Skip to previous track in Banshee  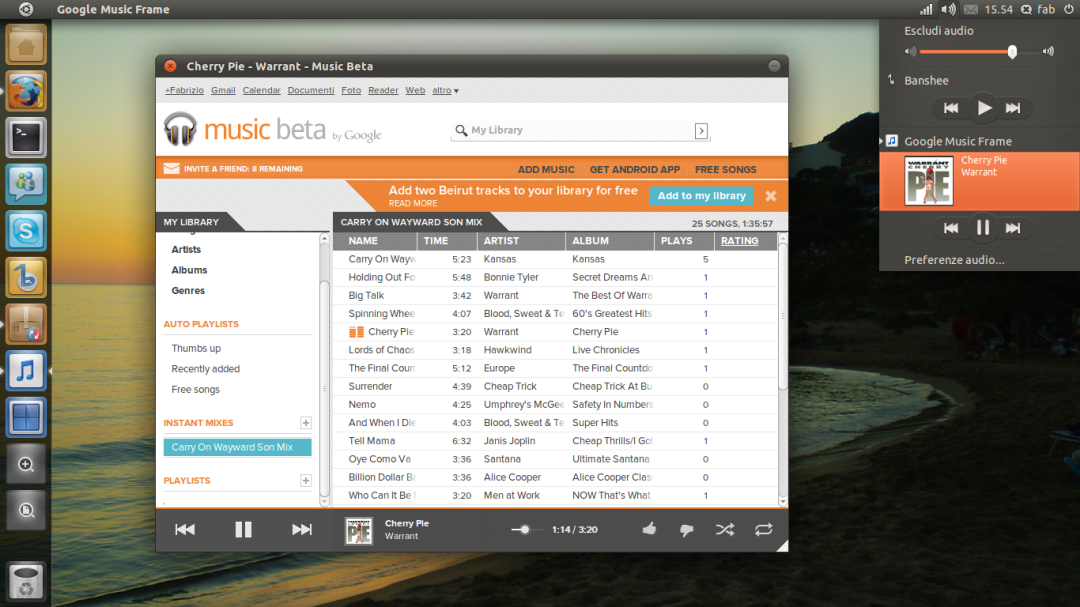(951, 108)
